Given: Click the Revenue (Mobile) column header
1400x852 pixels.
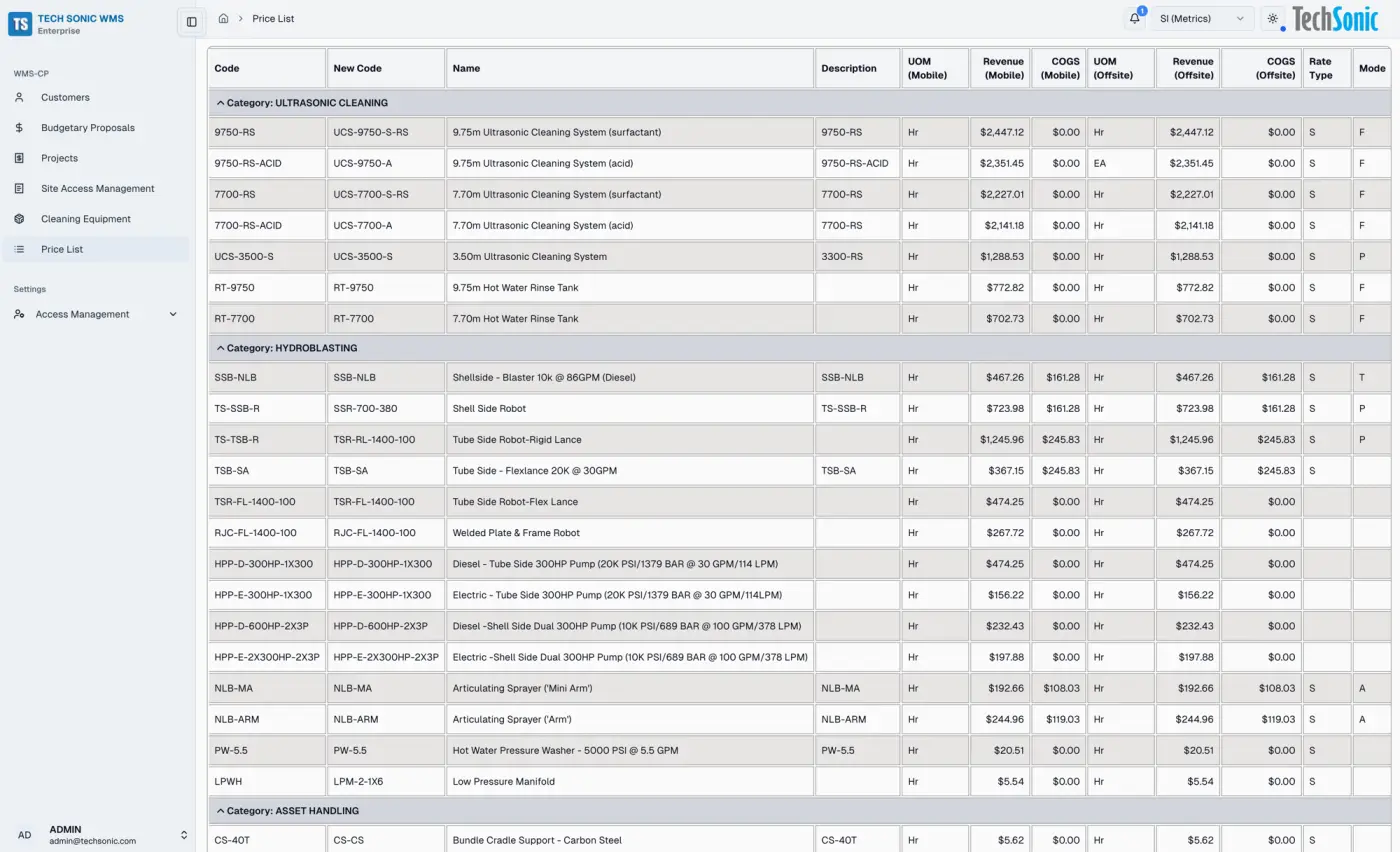Looking at the screenshot, I should (1000, 68).
